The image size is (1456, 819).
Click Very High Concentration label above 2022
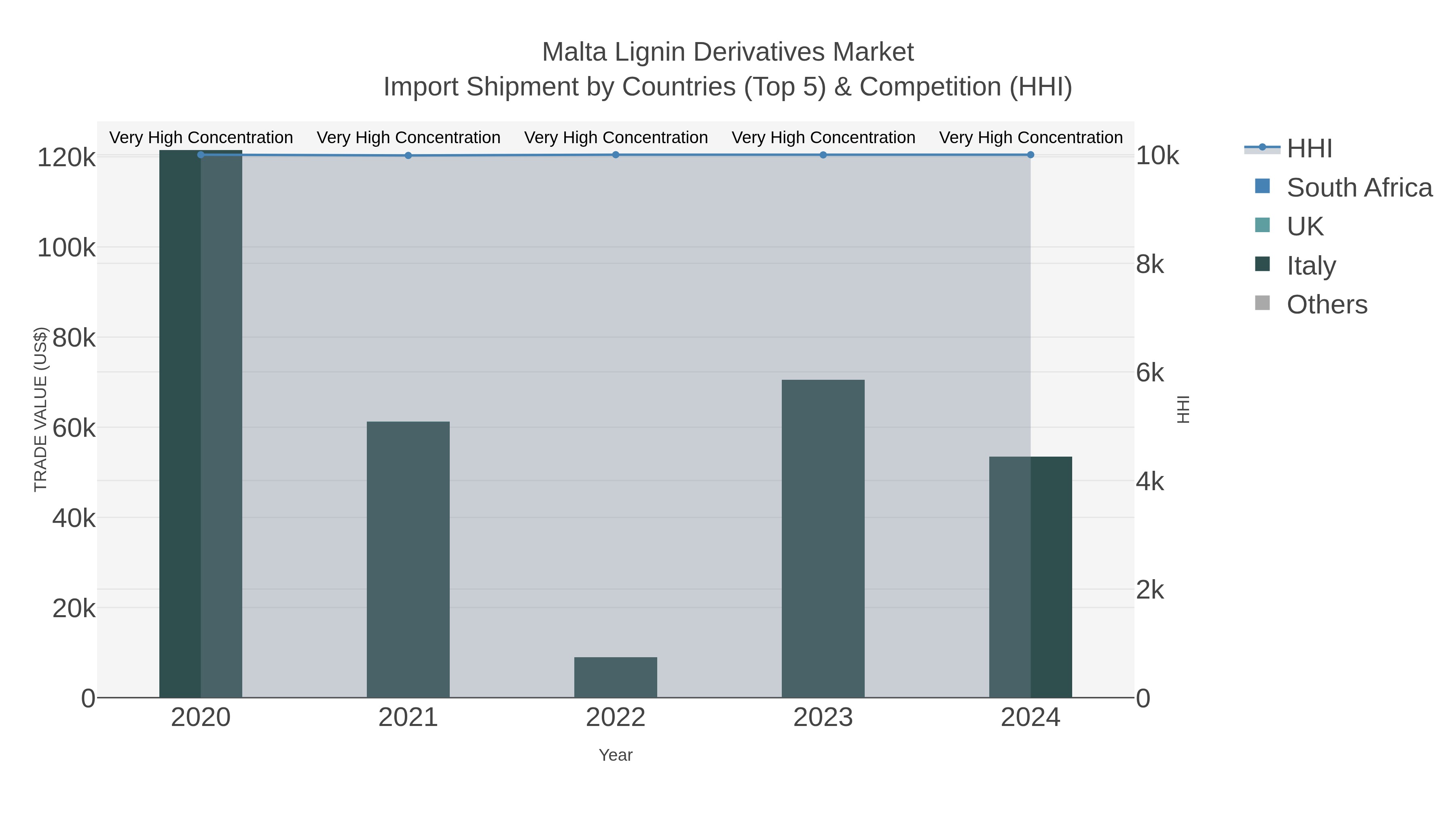(x=616, y=138)
